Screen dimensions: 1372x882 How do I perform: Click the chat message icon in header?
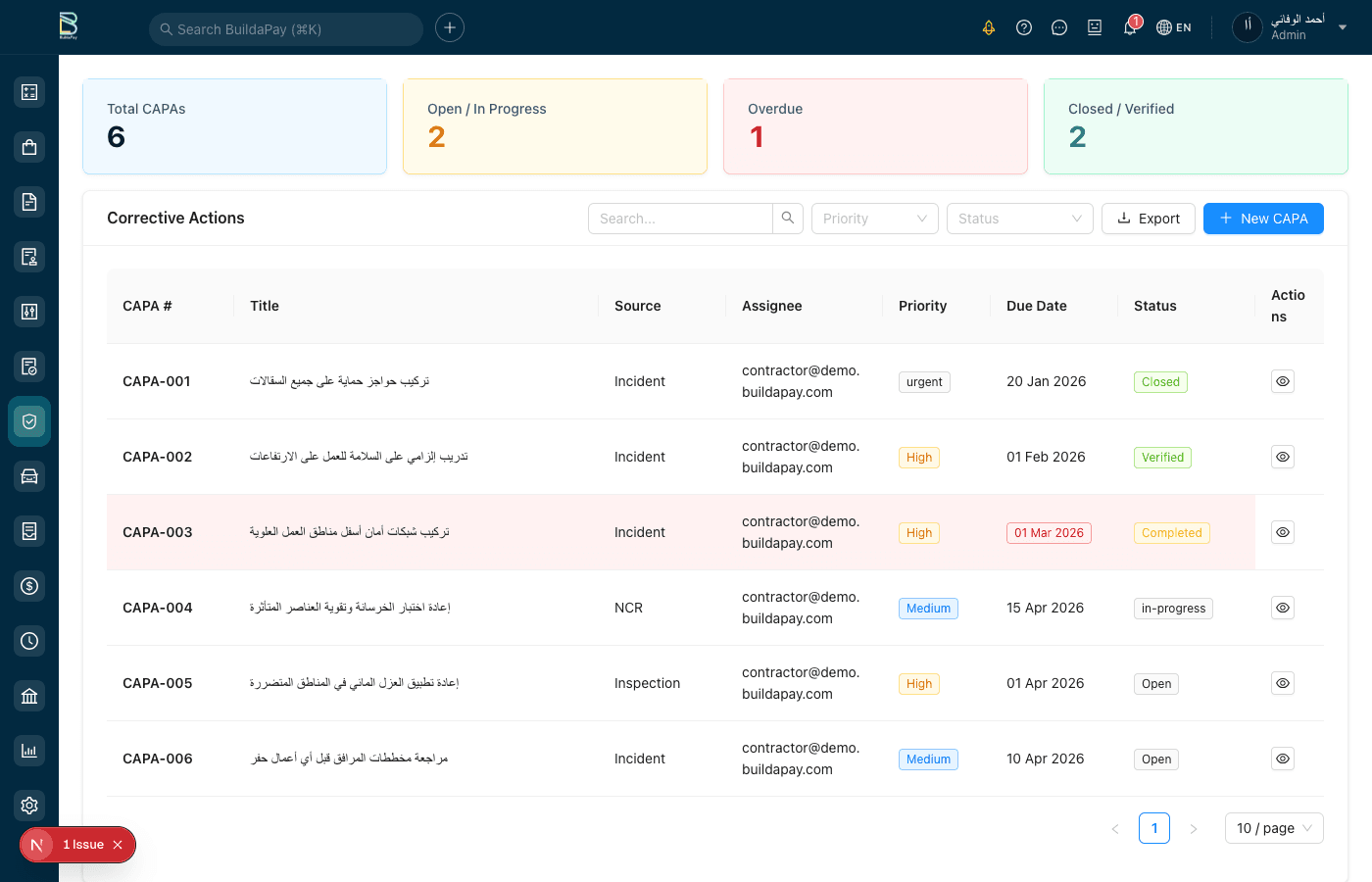point(1059,27)
